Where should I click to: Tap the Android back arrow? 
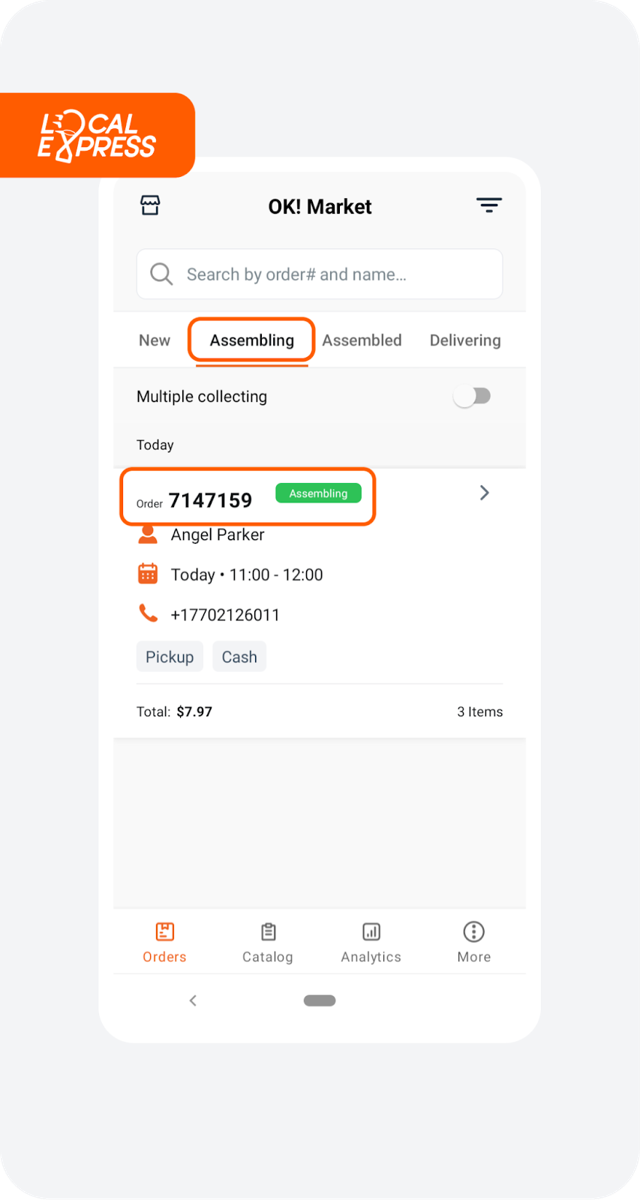point(193,1001)
